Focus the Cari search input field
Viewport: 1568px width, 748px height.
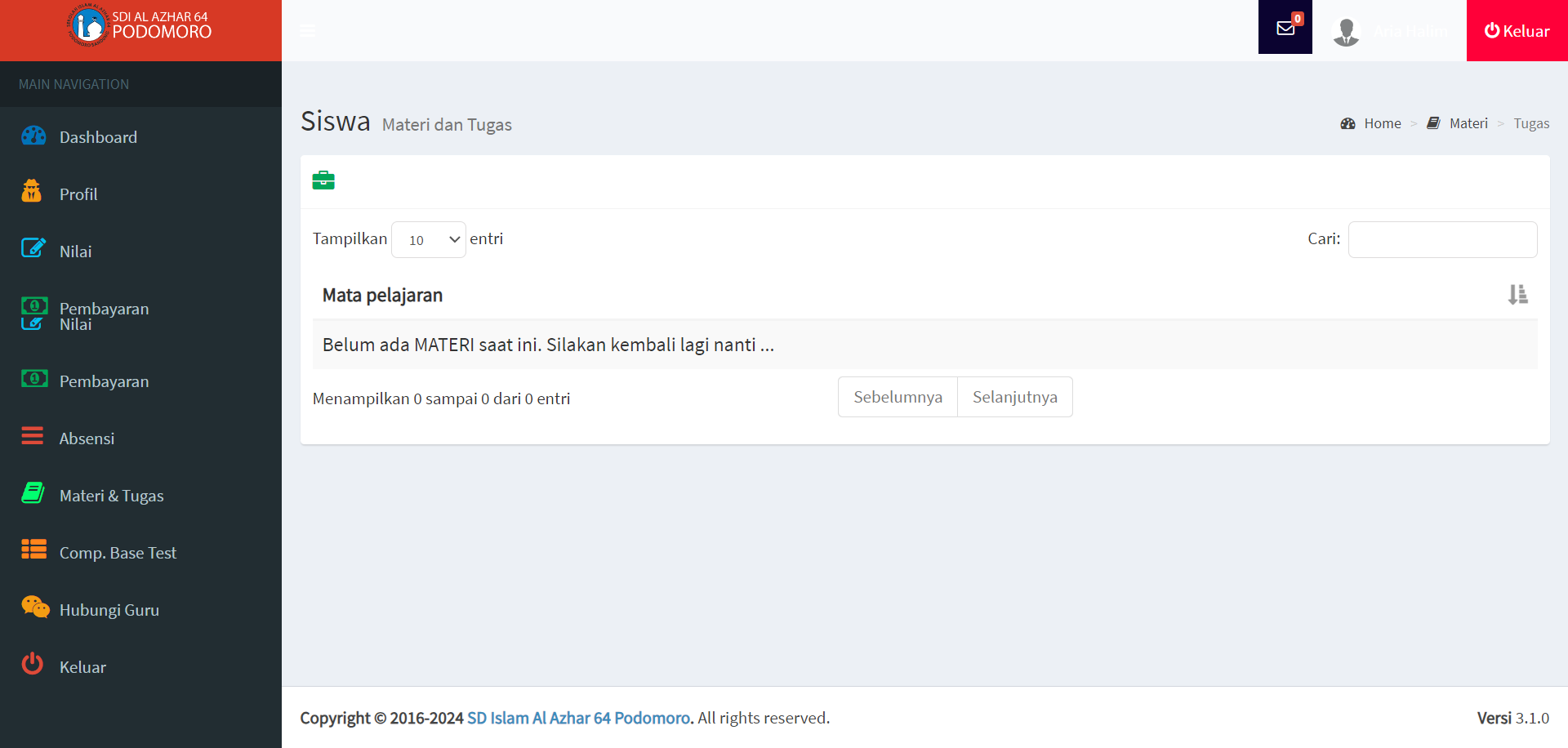[x=1442, y=240]
